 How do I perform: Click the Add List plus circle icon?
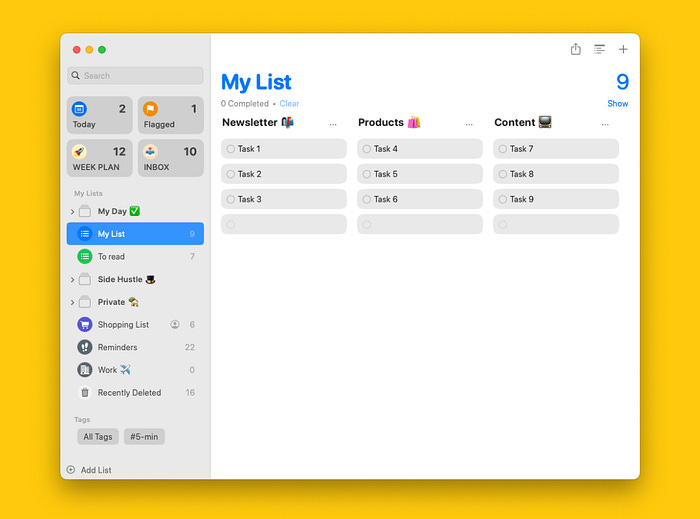coord(71,469)
